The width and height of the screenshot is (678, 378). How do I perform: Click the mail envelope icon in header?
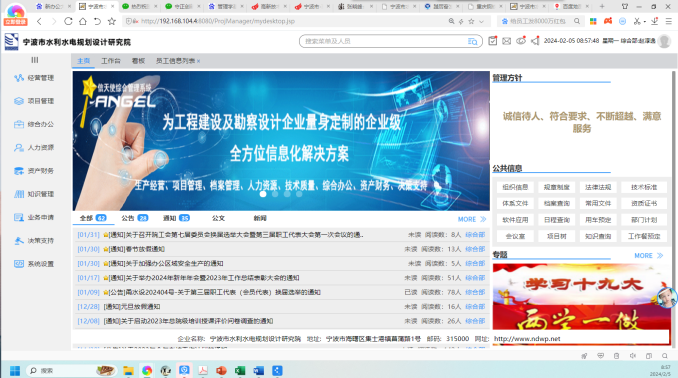point(506,41)
